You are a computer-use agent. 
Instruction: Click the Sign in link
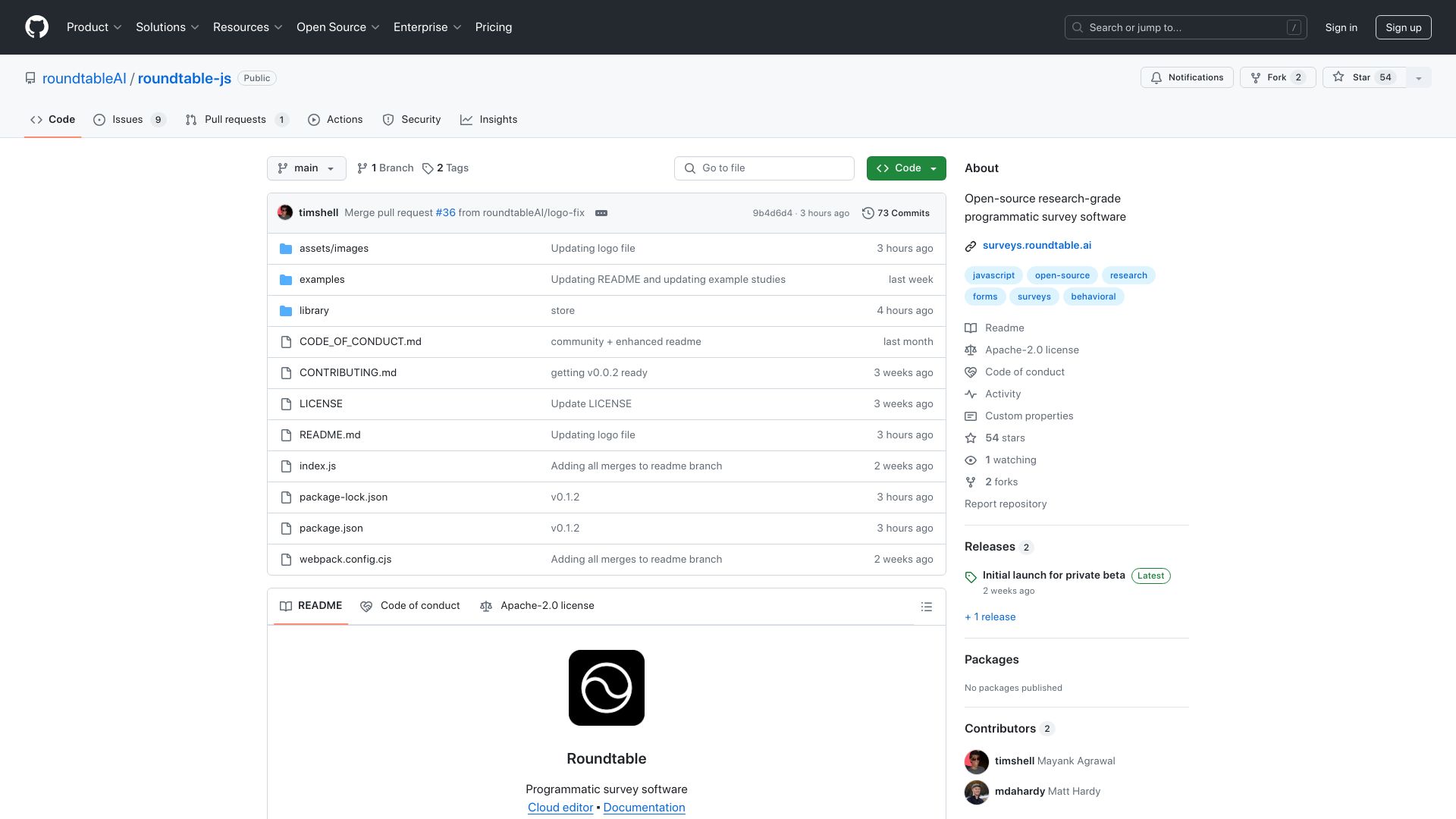[1341, 27]
